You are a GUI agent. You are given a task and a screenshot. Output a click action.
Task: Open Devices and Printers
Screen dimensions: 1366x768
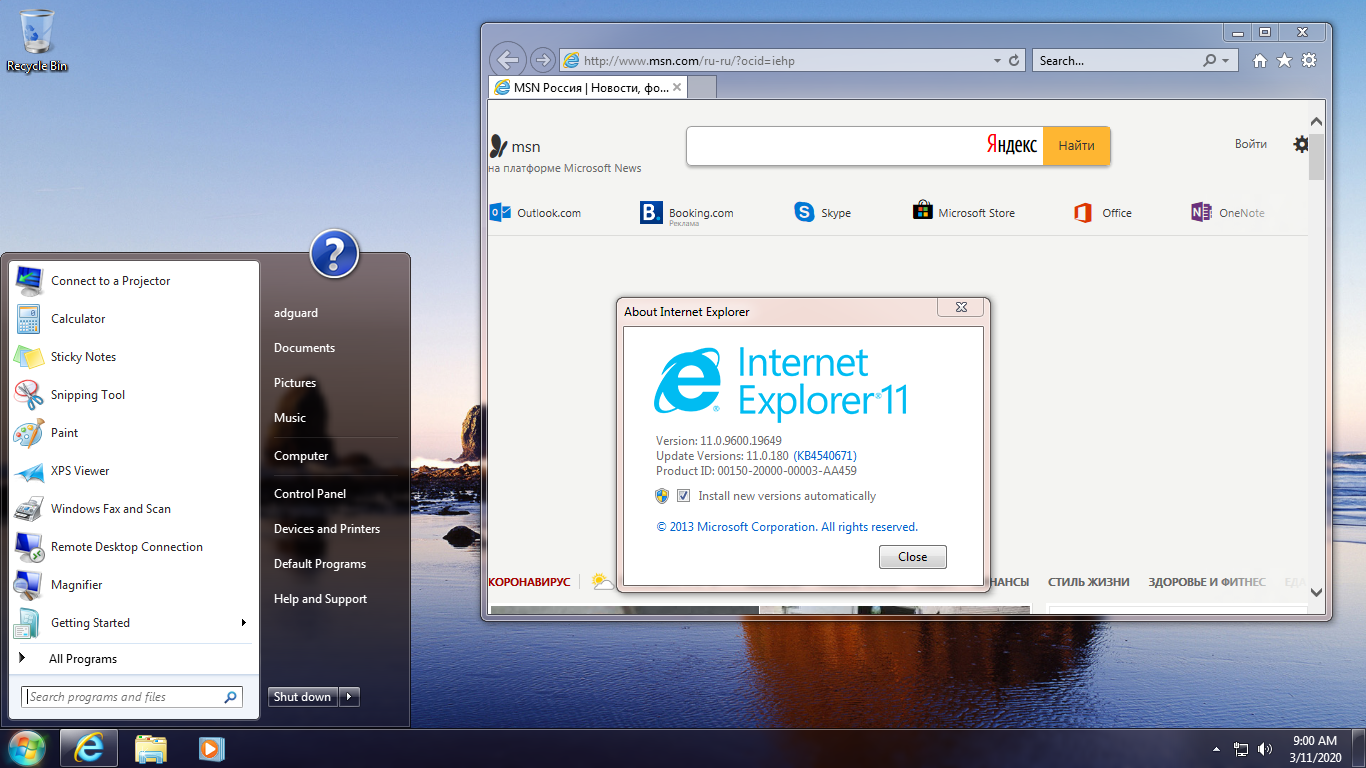pos(327,529)
